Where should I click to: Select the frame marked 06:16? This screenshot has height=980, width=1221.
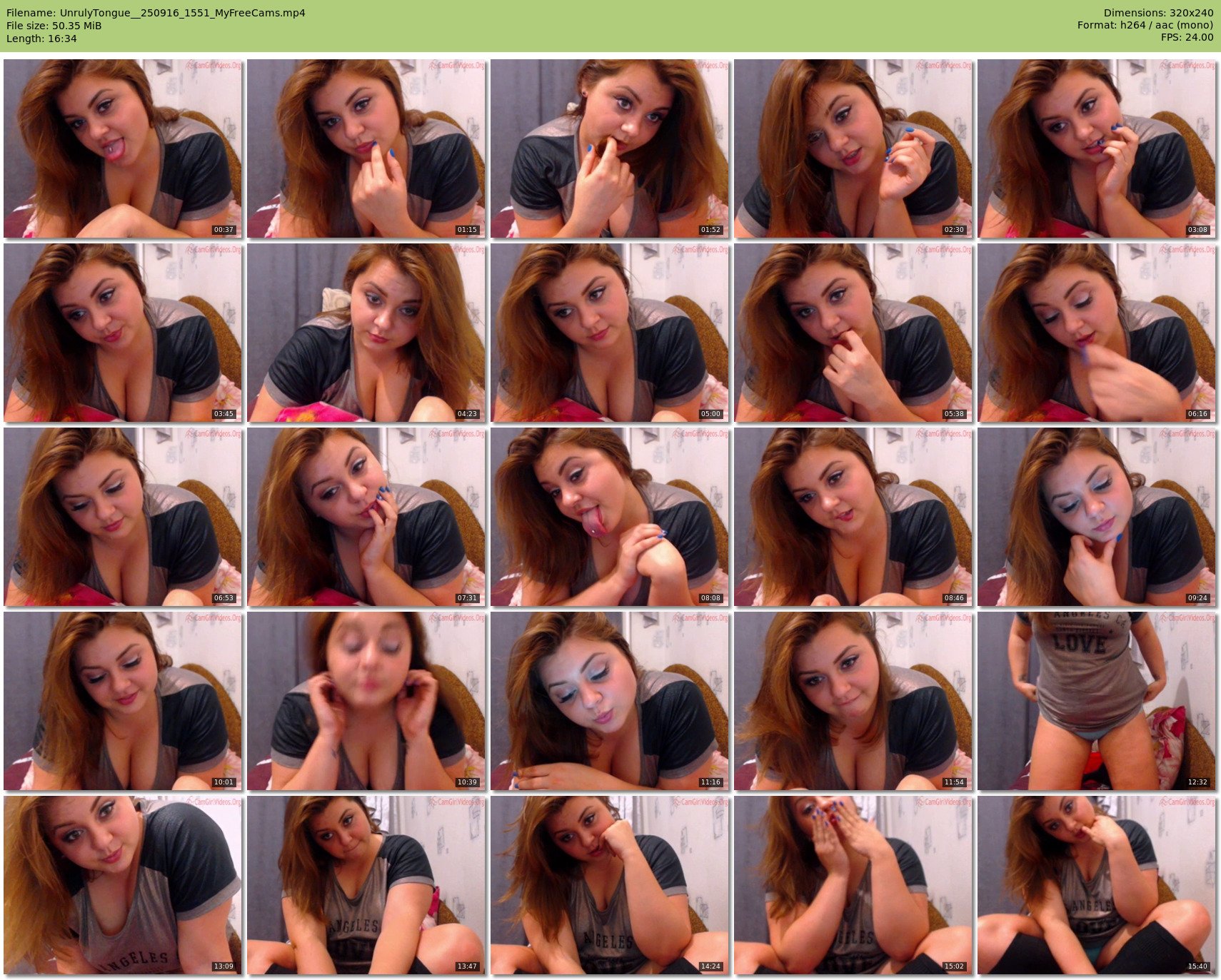(1096, 333)
